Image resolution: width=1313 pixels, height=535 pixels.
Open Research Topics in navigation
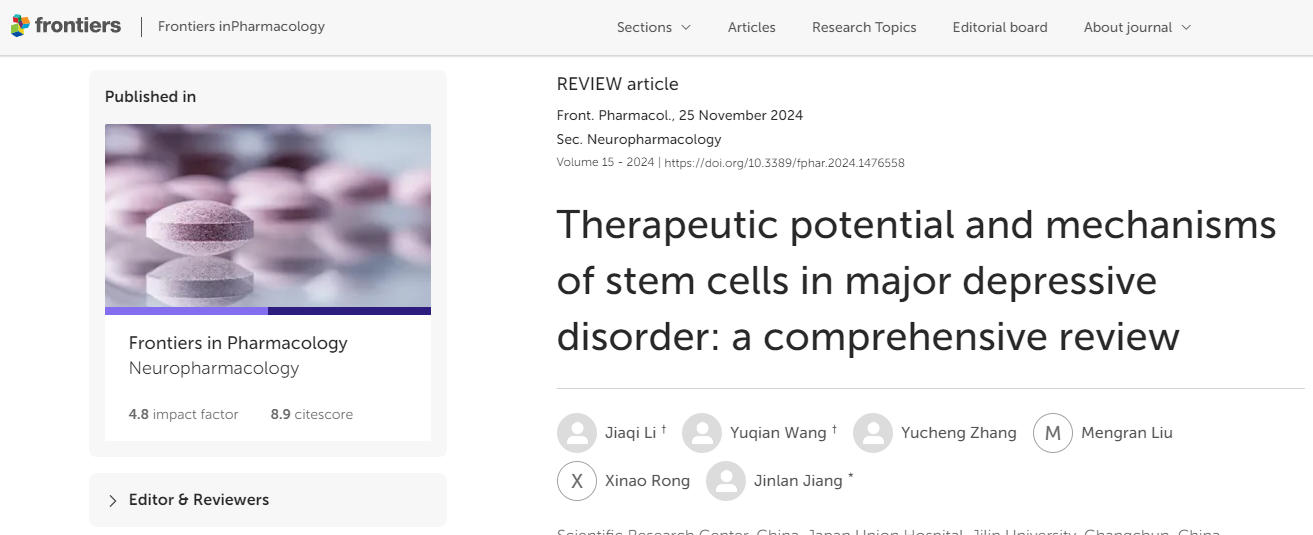pyautogui.click(x=864, y=27)
